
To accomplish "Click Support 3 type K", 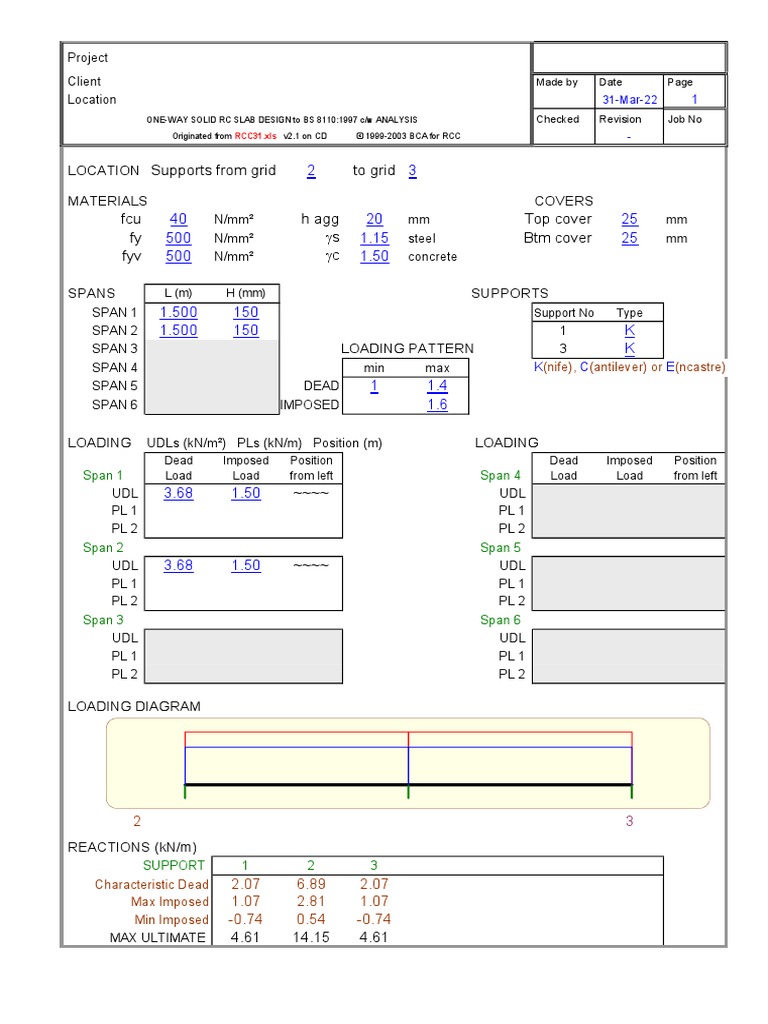I will pyautogui.click(x=630, y=348).
